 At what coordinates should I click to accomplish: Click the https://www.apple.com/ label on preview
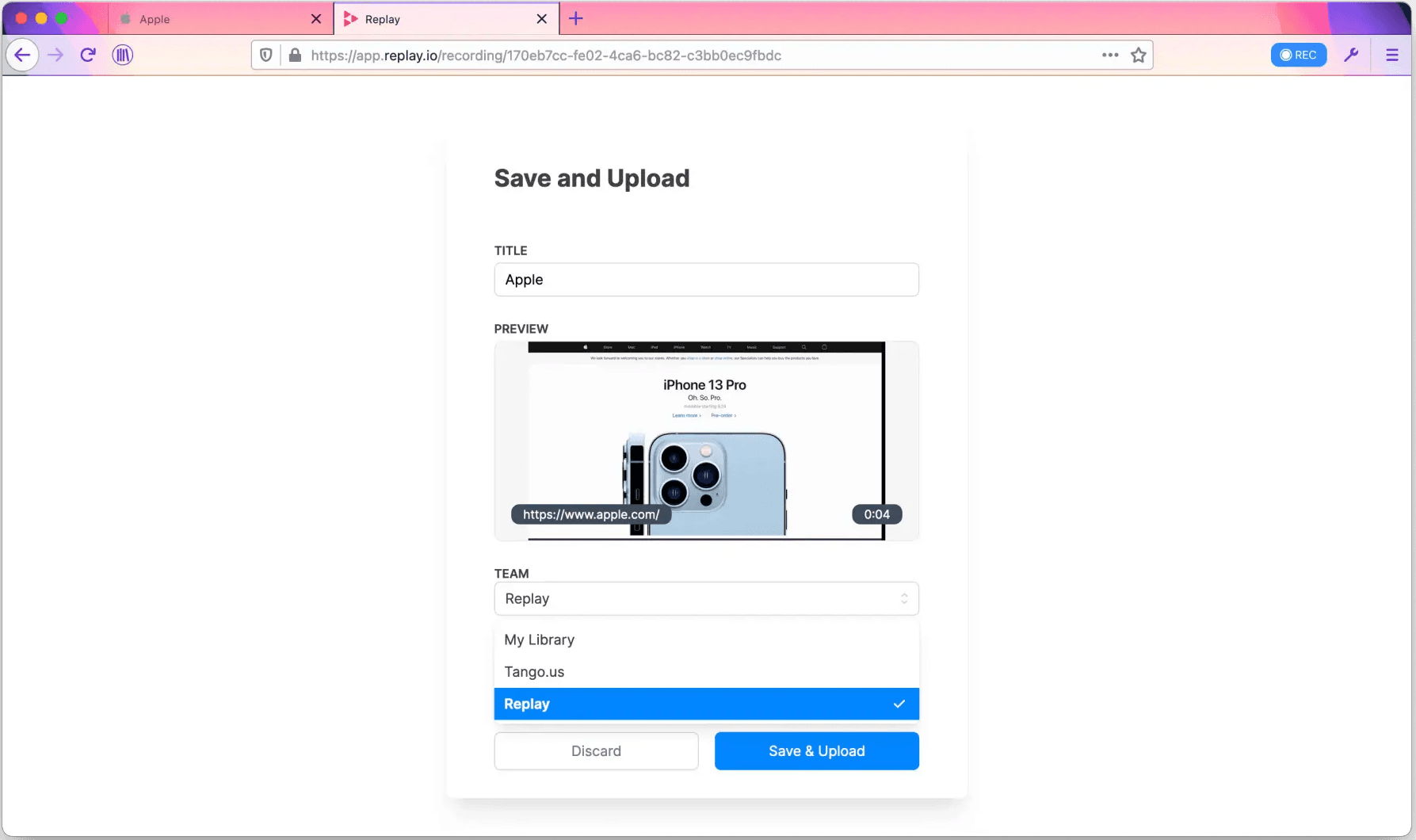(591, 514)
